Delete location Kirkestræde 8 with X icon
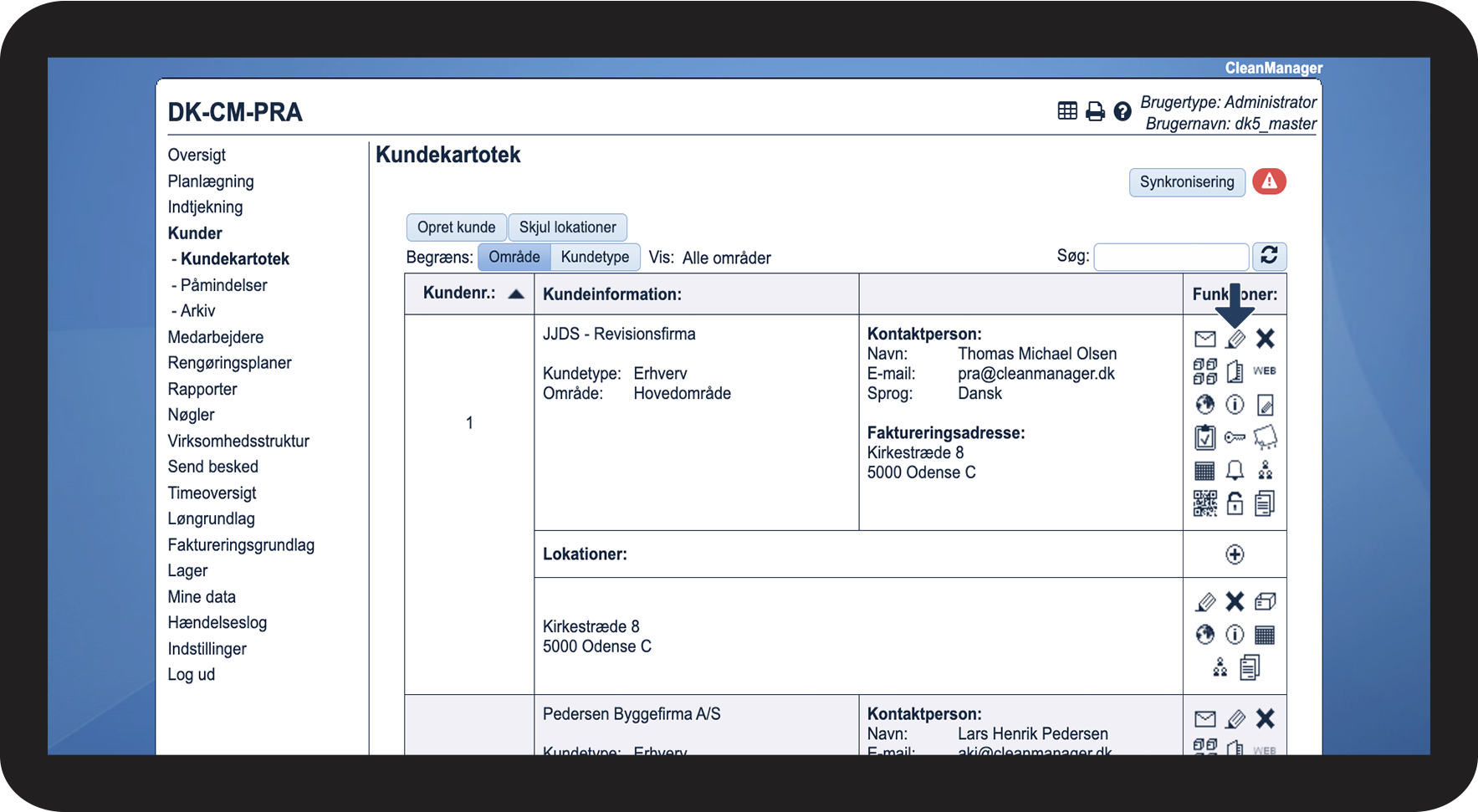 [1235, 601]
